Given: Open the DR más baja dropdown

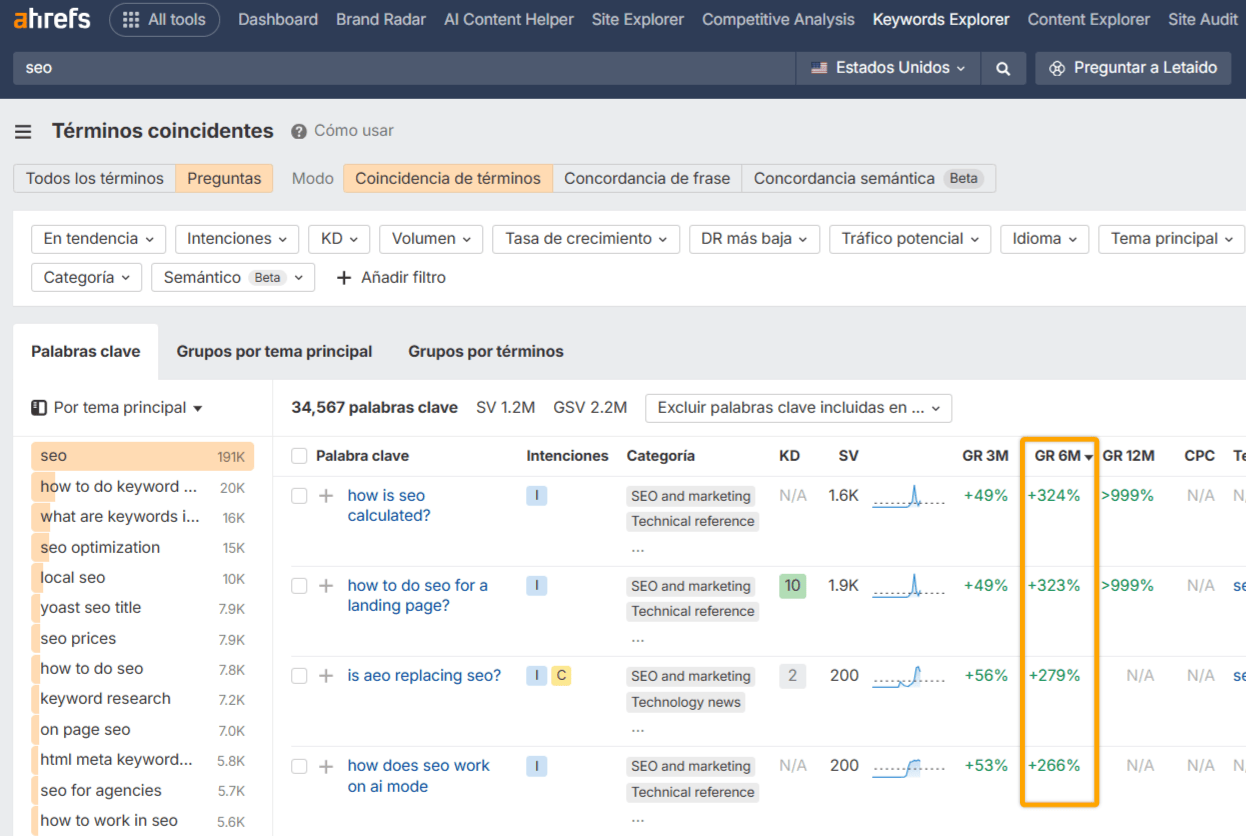Looking at the screenshot, I should [x=754, y=239].
